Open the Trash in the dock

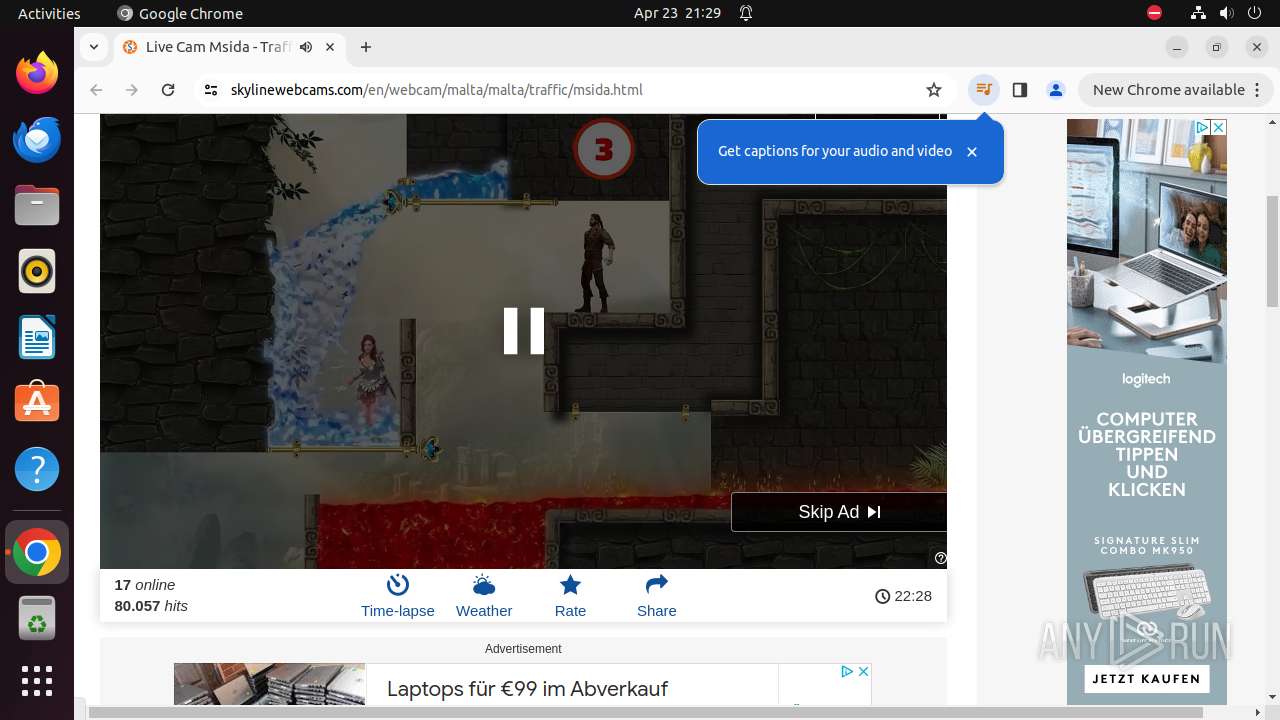coord(37,618)
